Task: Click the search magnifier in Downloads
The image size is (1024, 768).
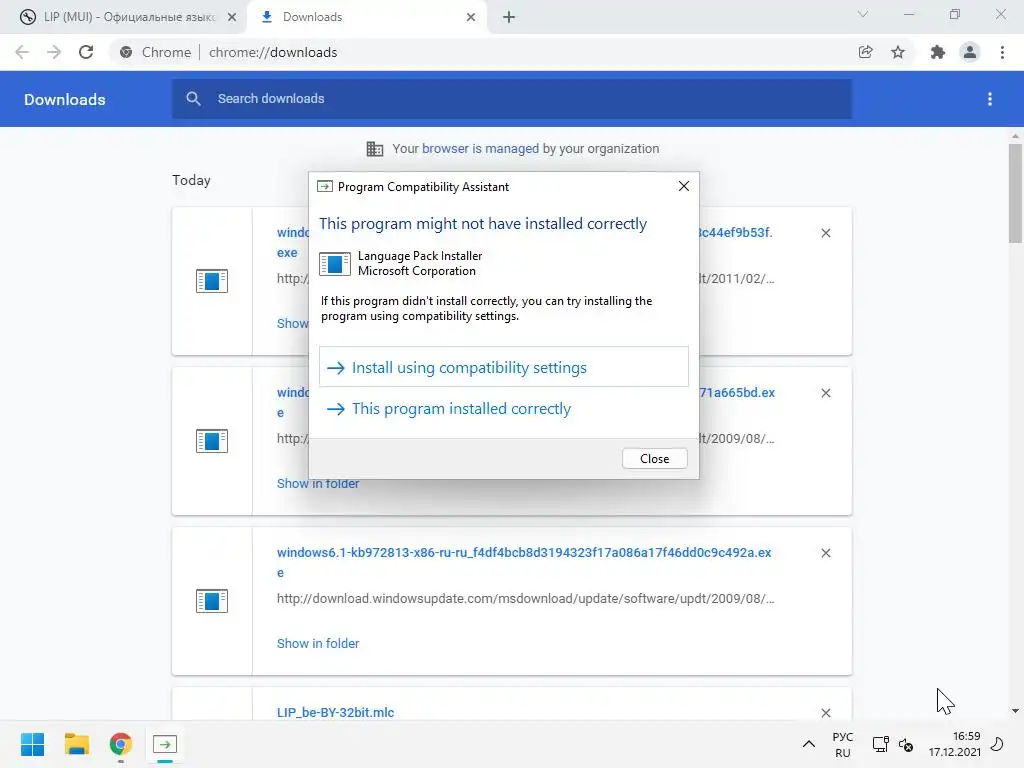Action: point(193,99)
